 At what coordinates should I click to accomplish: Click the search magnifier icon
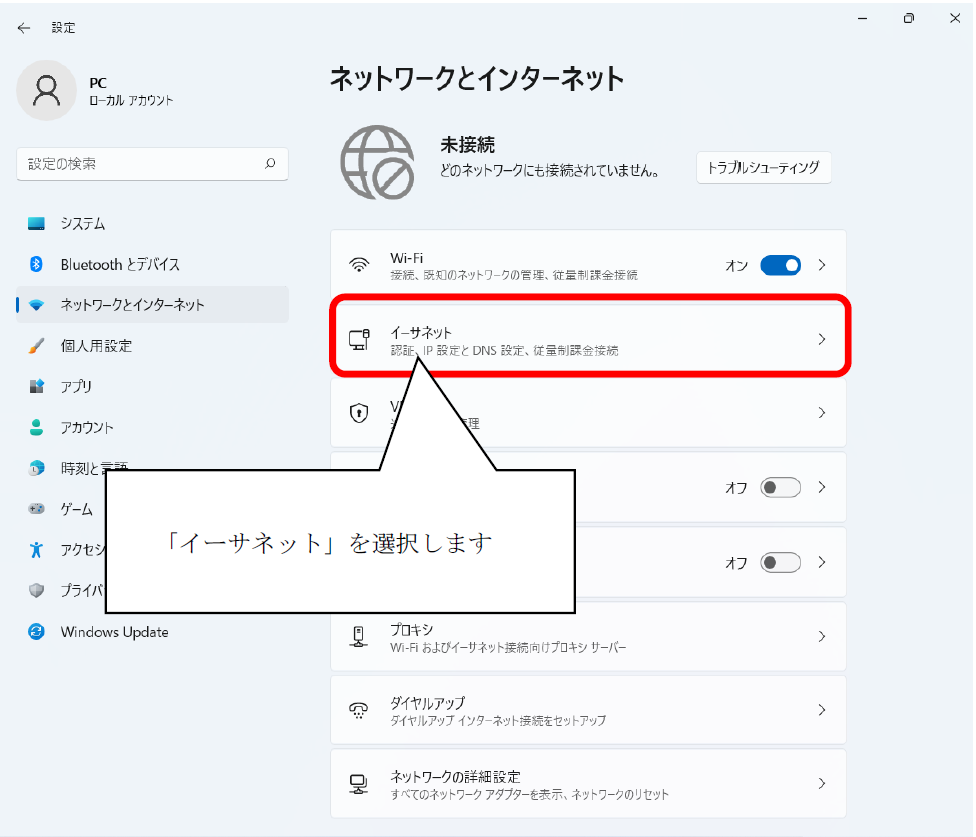tap(270, 164)
